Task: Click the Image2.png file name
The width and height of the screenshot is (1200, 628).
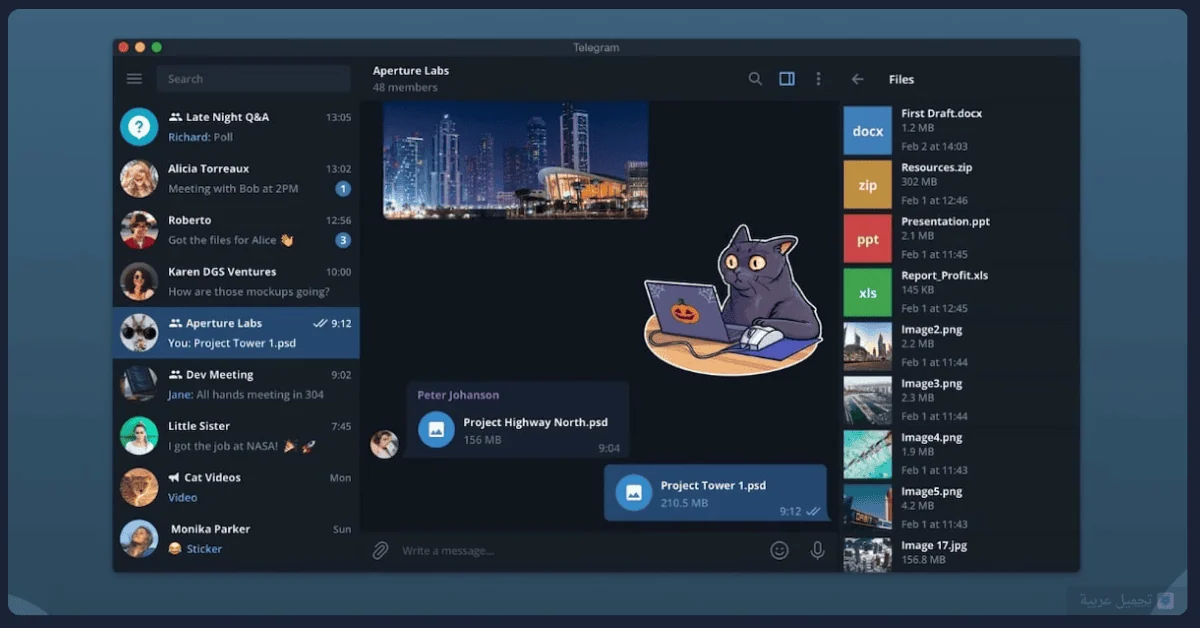Action: point(932,330)
